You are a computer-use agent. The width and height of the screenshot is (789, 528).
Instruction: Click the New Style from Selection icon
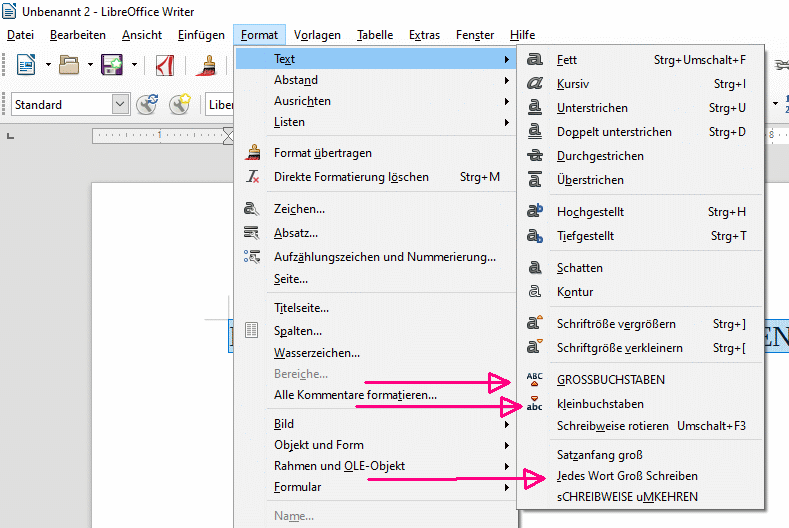pyautogui.click(x=180, y=104)
